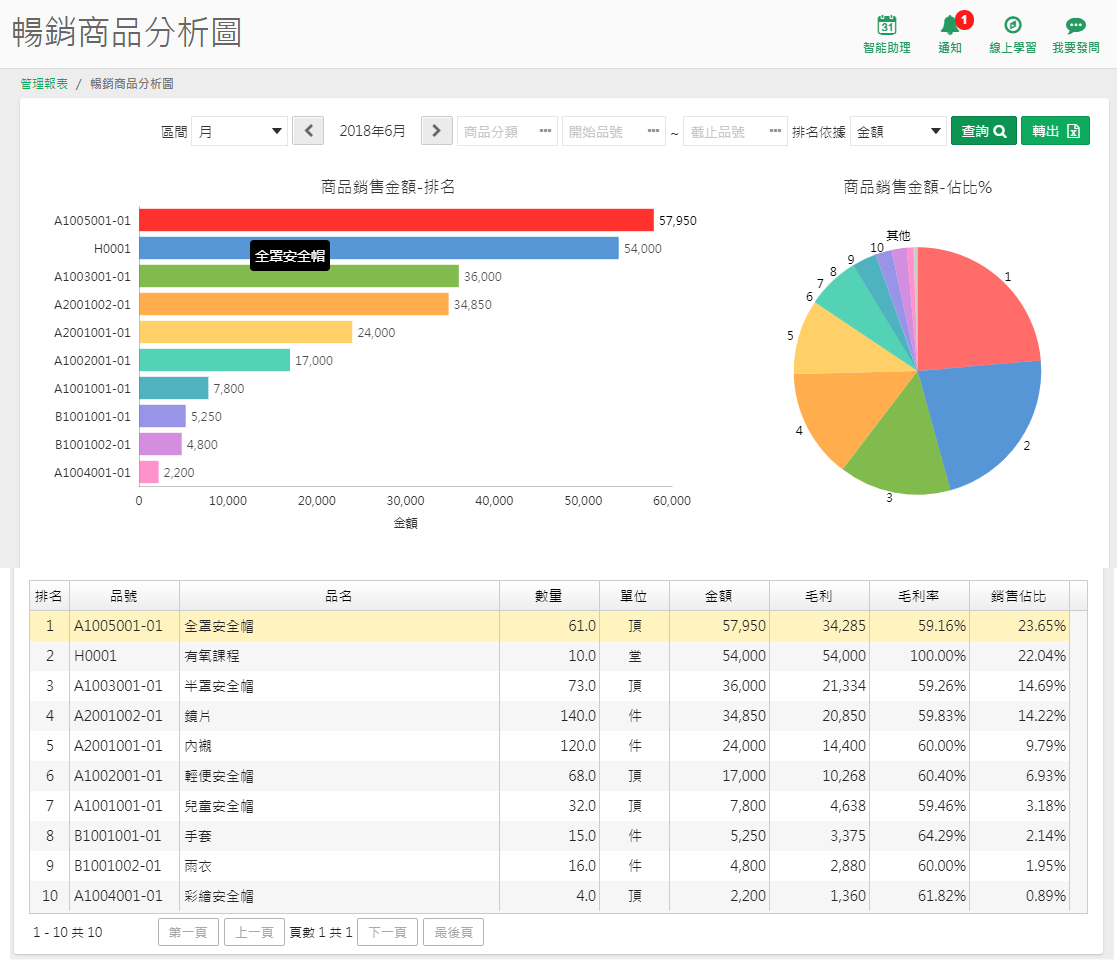Sort by the 金額 column header
Image resolution: width=1117 pixels, height=960 pixels.
(x=719, y=595)
